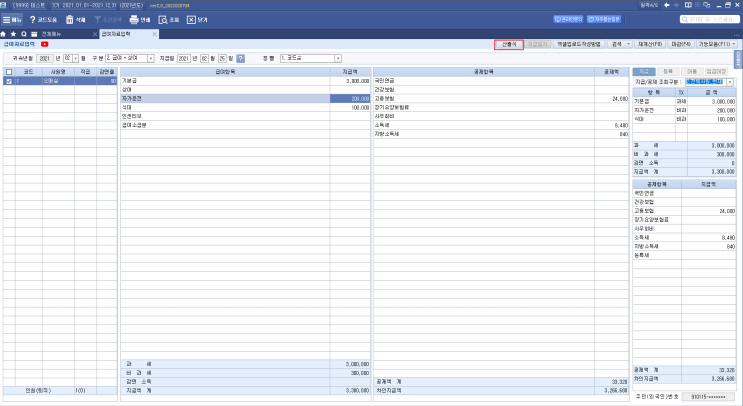Click the 엑셀업로드작성방법 button
This screenshot has width=743, height=406.
tap(578, 44)
